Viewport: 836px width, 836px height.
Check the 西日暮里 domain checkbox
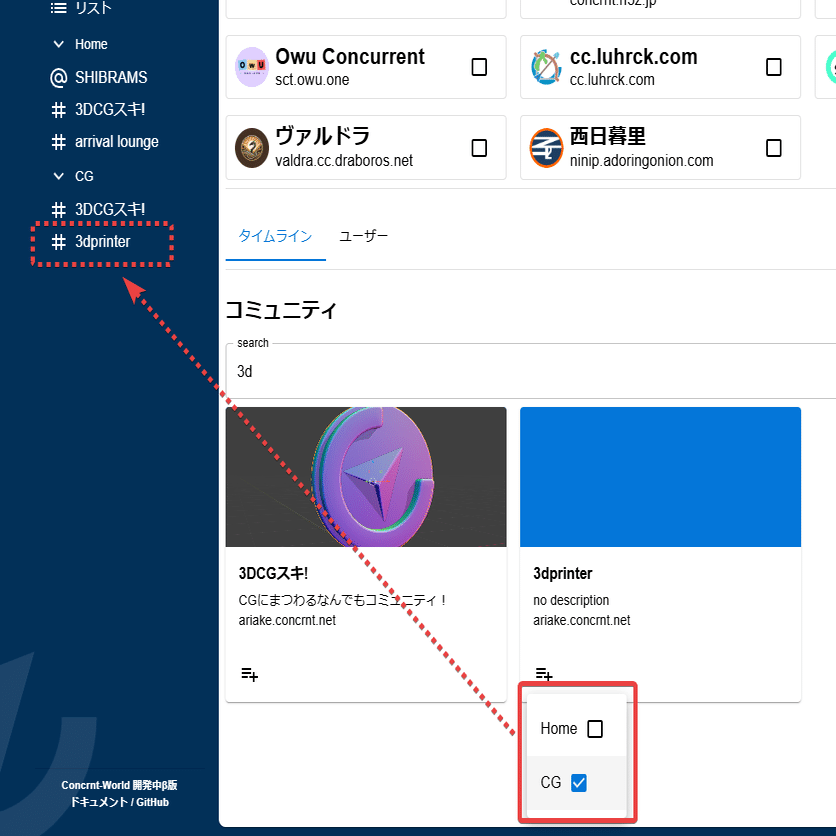773,148
